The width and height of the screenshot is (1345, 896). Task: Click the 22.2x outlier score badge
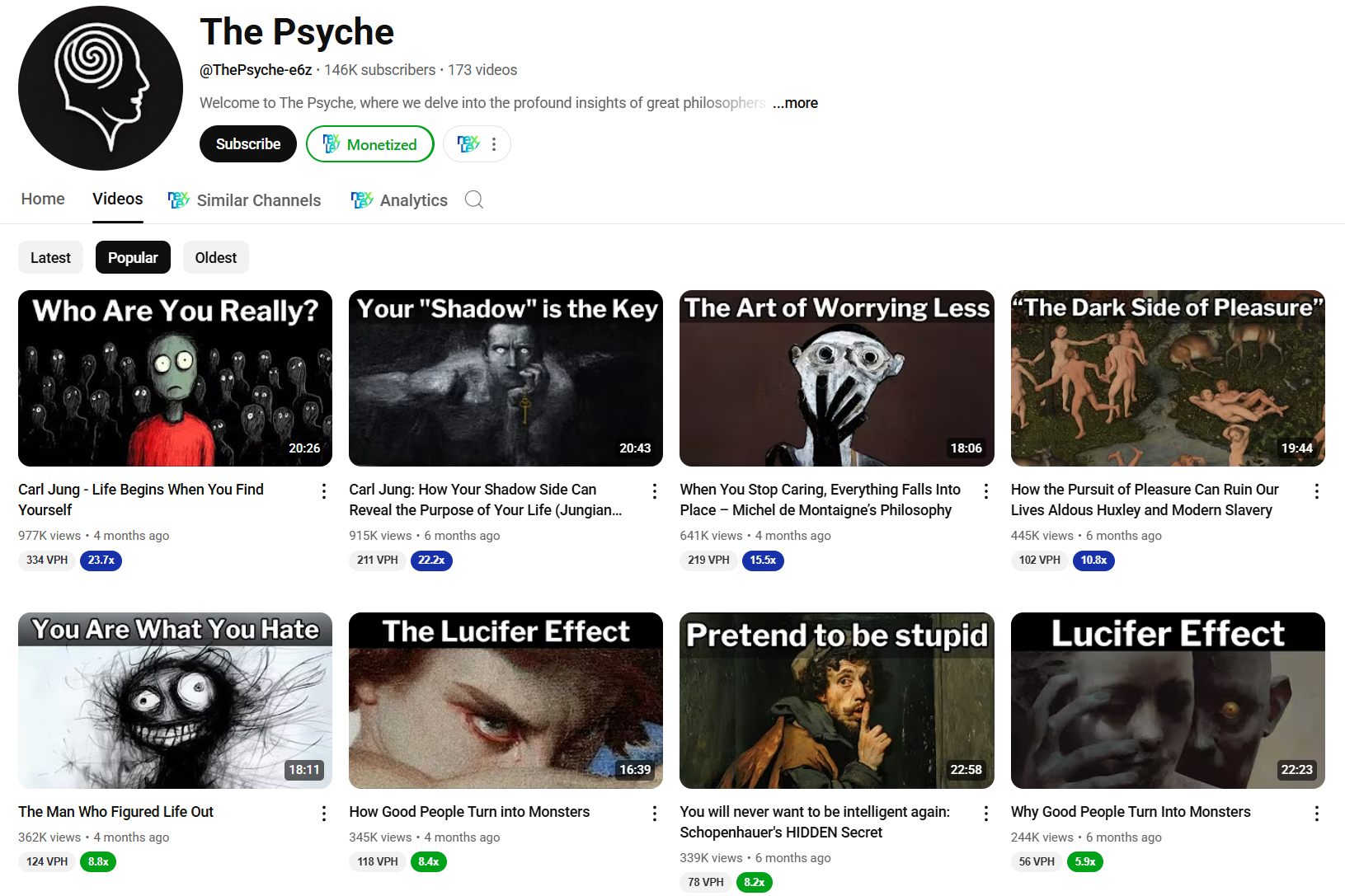[431, 561]
